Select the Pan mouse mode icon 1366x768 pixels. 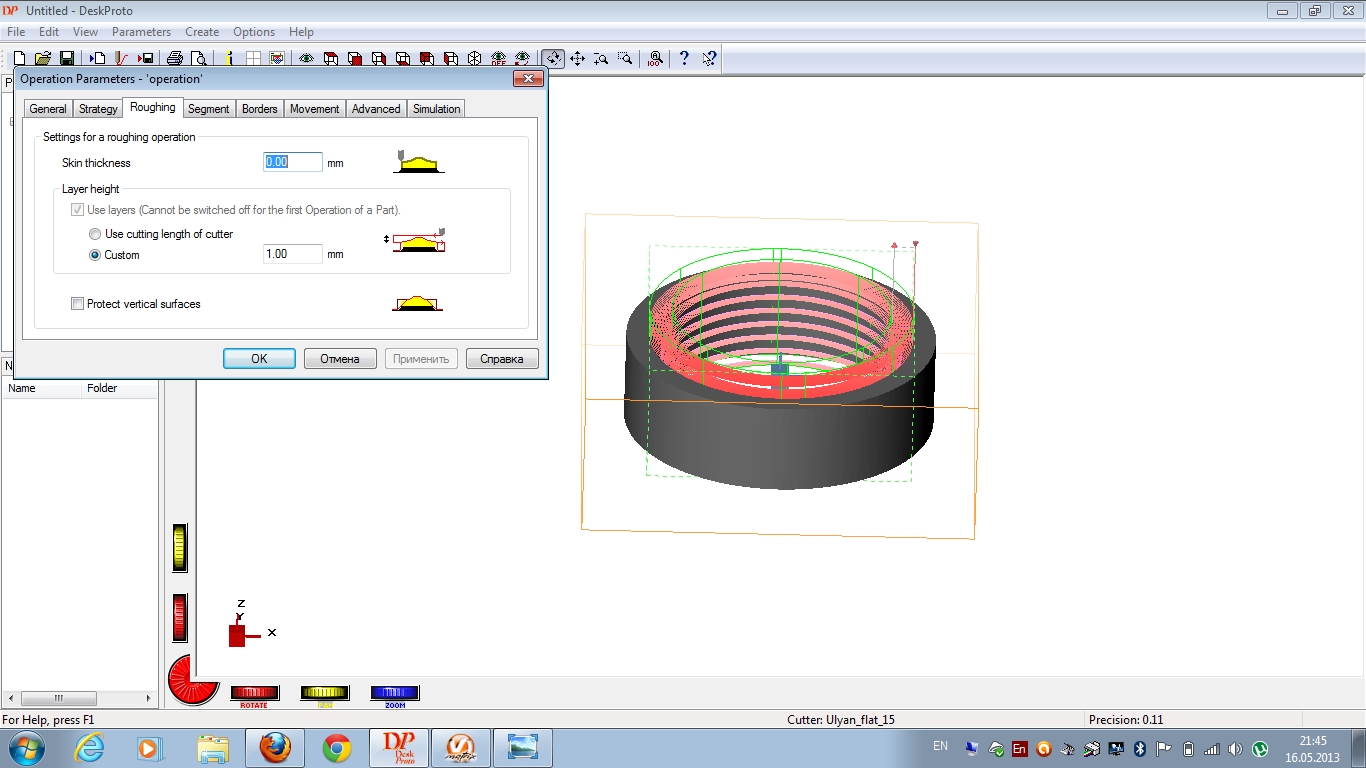pyautogui.click(x=577, y=59)
